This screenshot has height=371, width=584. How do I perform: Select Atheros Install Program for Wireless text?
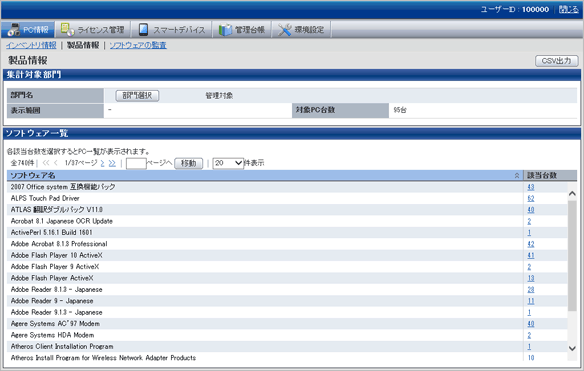coord(103,358)
